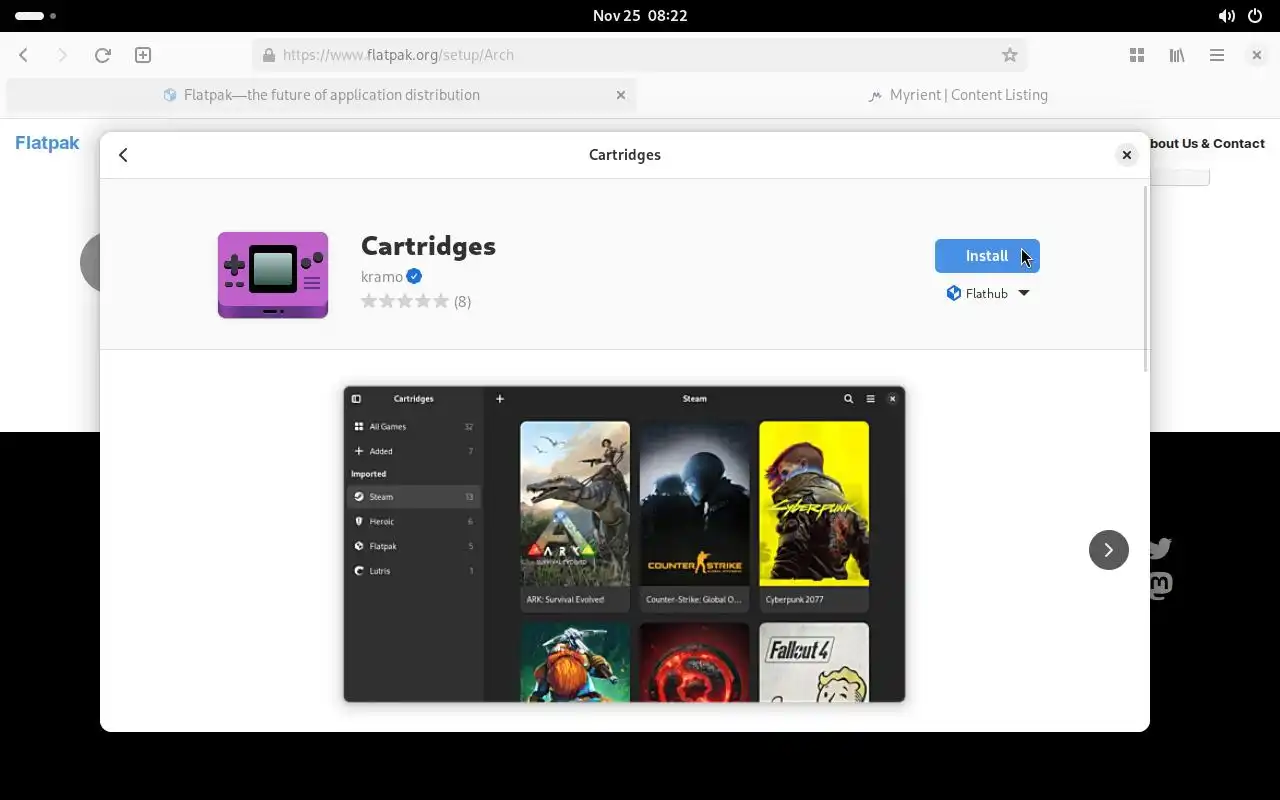Open the clock showing Nov 25 08:22

(640, 15)
